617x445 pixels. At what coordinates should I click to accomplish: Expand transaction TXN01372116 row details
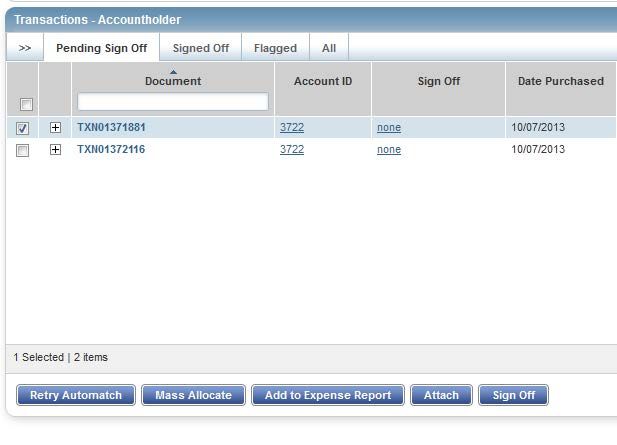click(x=55, y=150)
